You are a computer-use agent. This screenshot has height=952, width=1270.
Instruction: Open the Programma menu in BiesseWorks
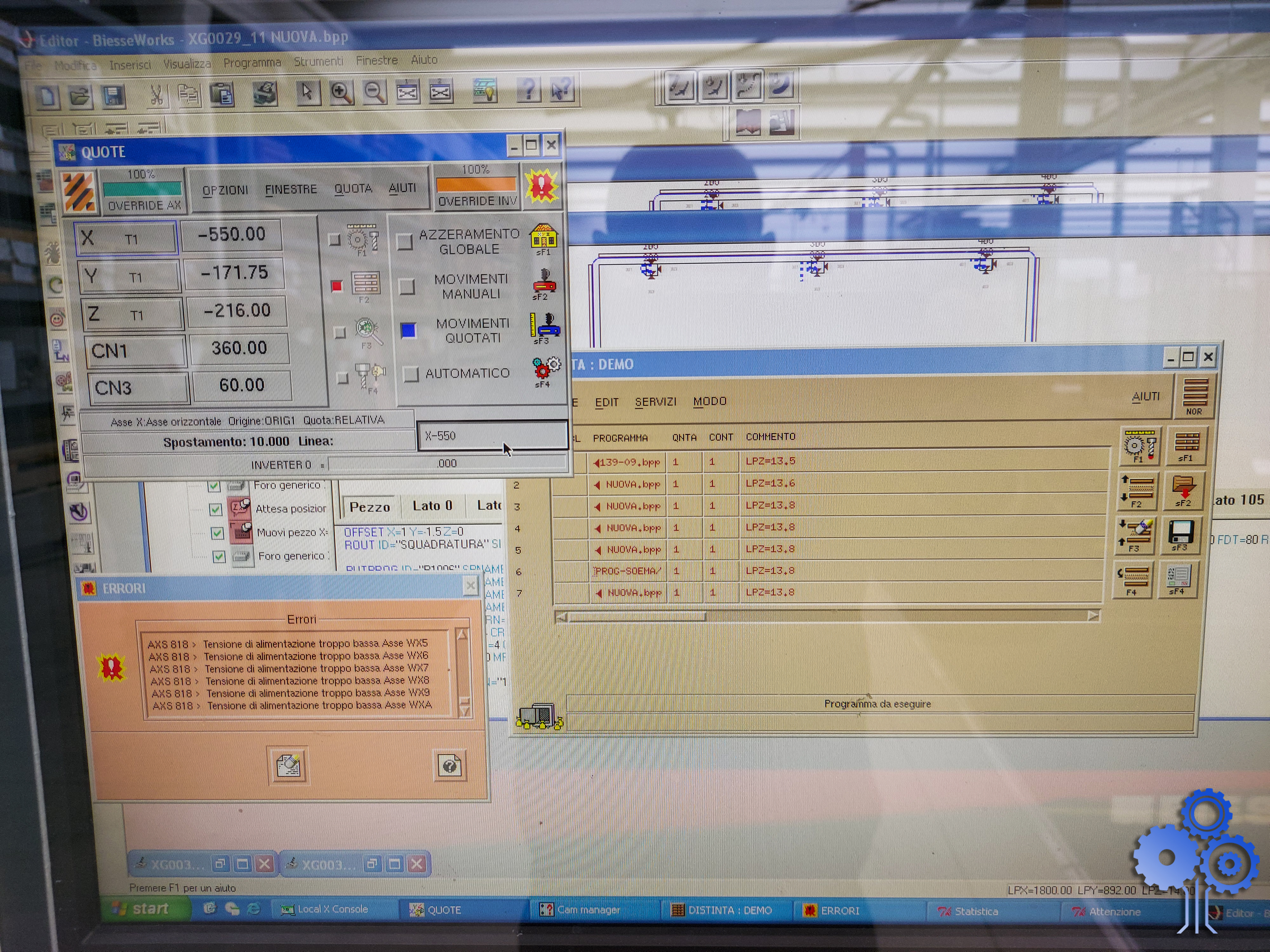(252, 63)
